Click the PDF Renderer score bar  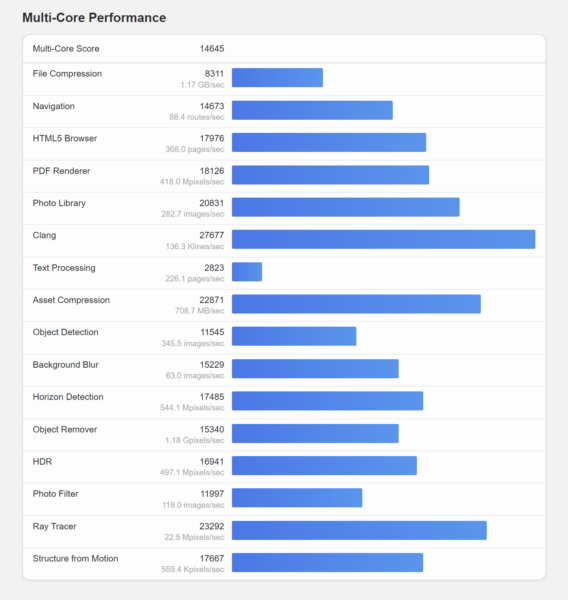point(330,175)
